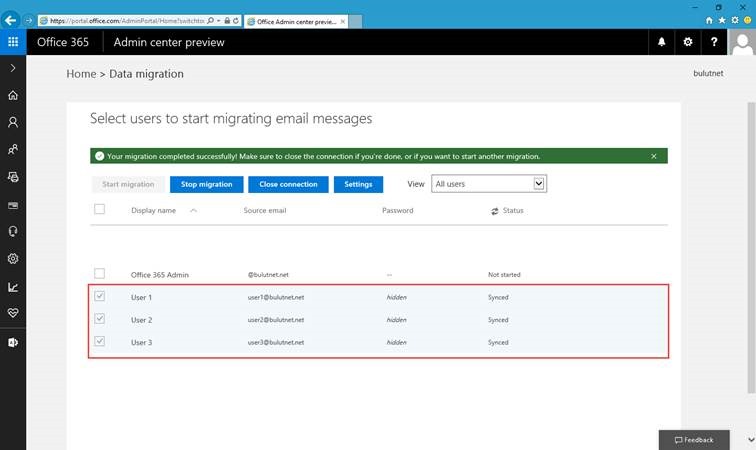Open browser tools gear icon
This screenshot has height=450, width=756.
[735, 20]
